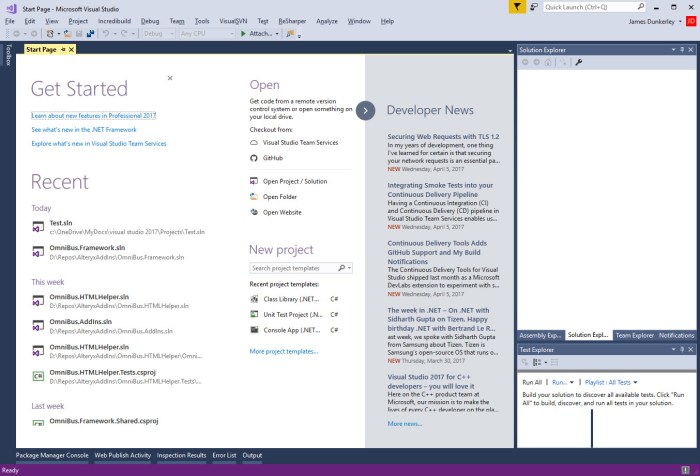Click the status bar notification icon
Viewport: 700px width, 476px height.
(x=685, y=470)
